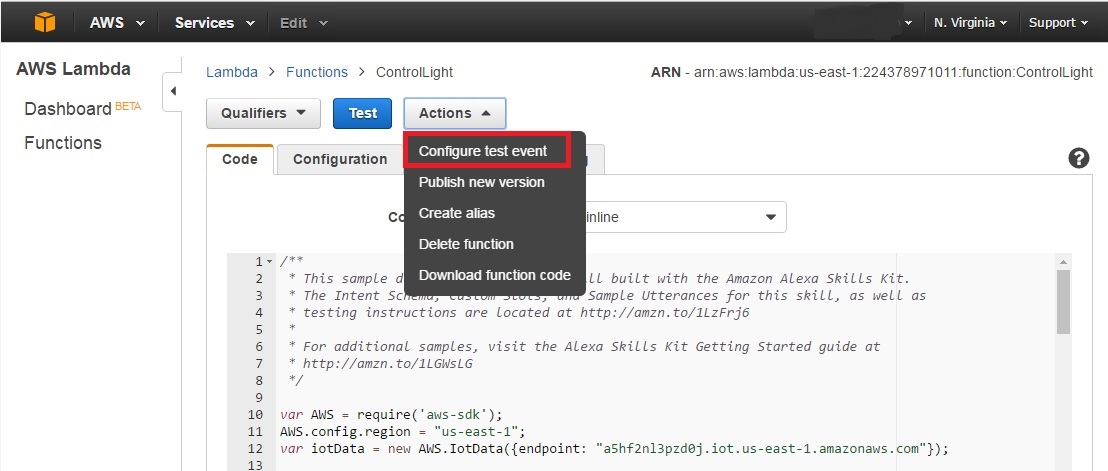1108x471 pixels.
Task: Switch to the Code tab
Action: (240, 159)
